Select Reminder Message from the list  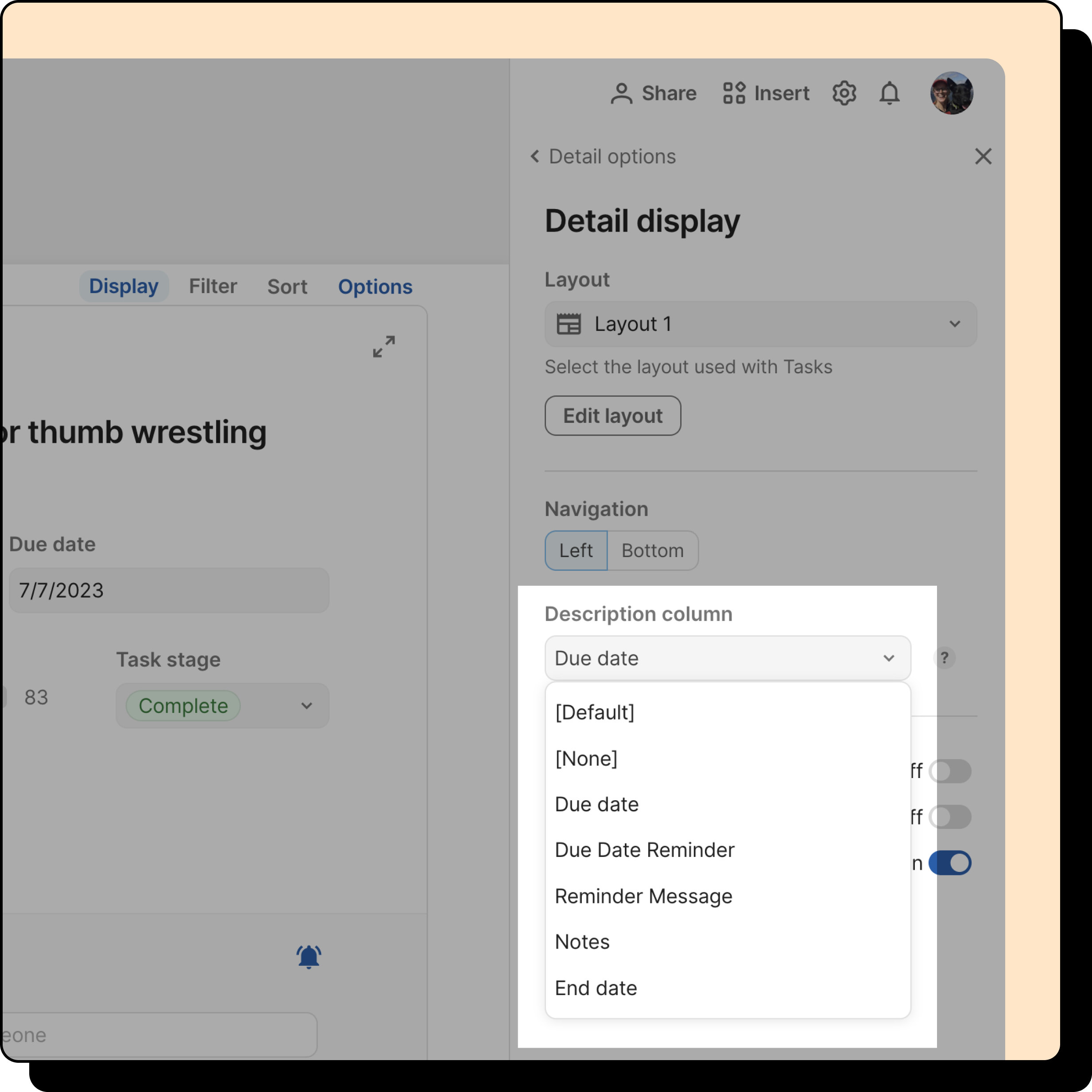(x=643, y=896)
